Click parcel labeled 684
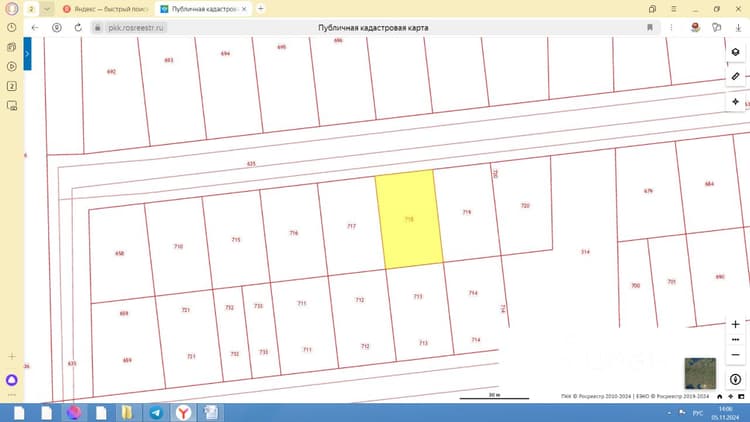 (x=709, y=184)
